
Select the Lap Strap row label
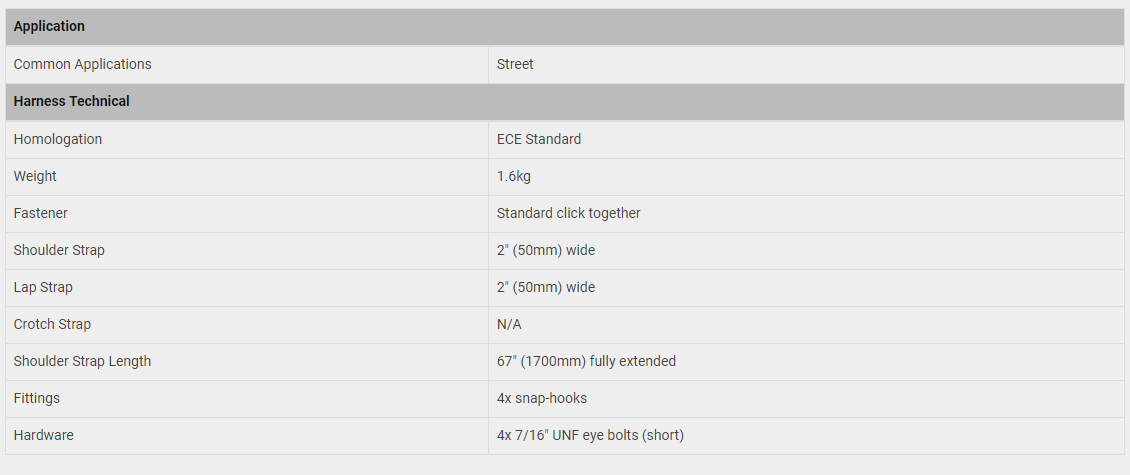tap(43, 288)
